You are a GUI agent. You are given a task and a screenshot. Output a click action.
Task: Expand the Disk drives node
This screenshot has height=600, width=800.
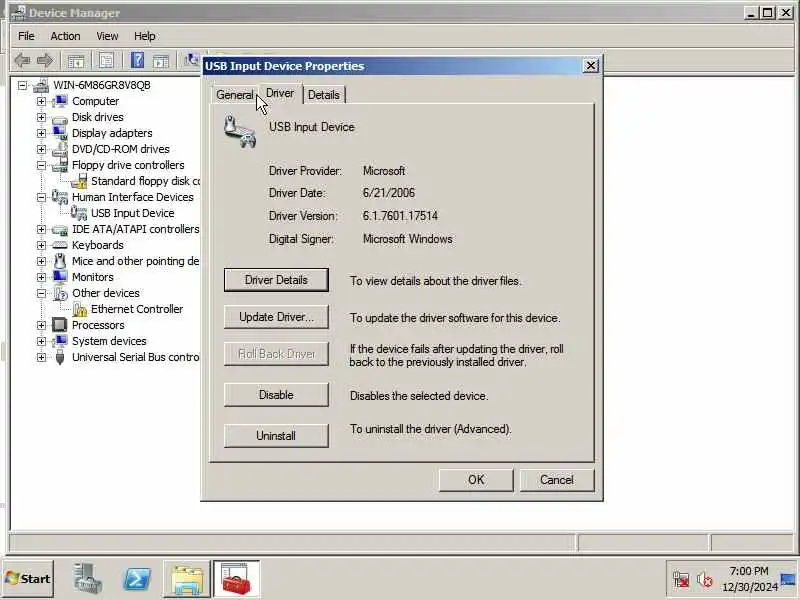(x=41, y=117)
